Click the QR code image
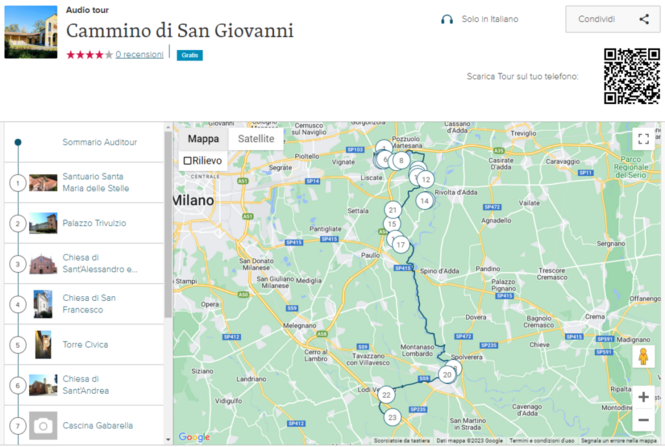 click(x=631, y=76)
